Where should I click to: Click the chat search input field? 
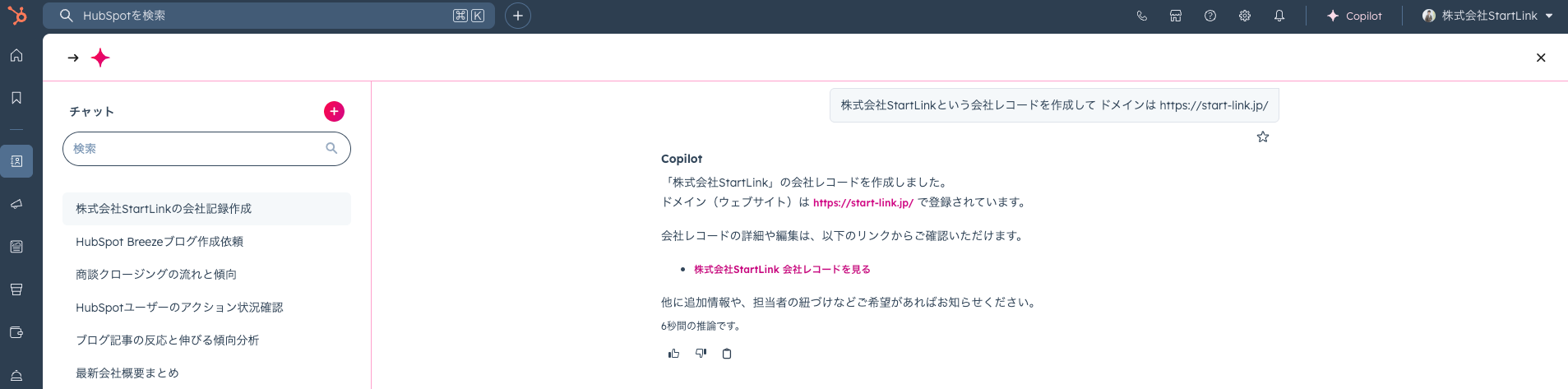(x=197, y=149)
